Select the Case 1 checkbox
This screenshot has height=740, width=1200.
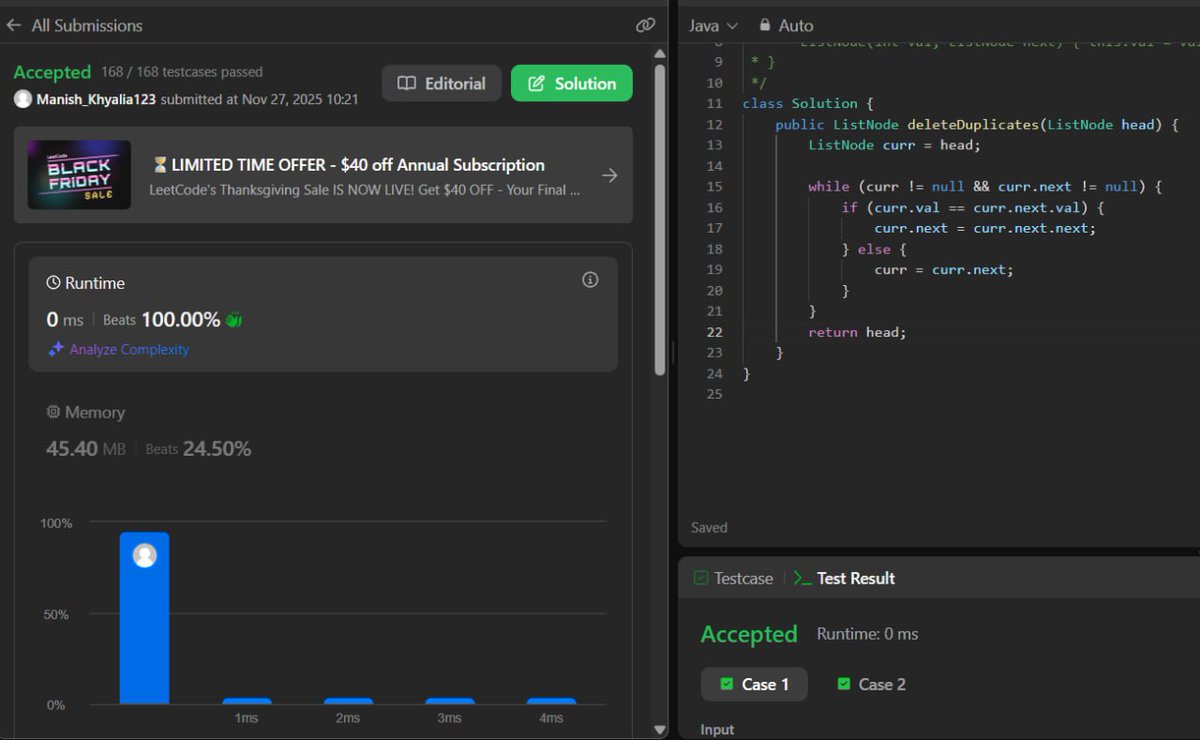726,684
